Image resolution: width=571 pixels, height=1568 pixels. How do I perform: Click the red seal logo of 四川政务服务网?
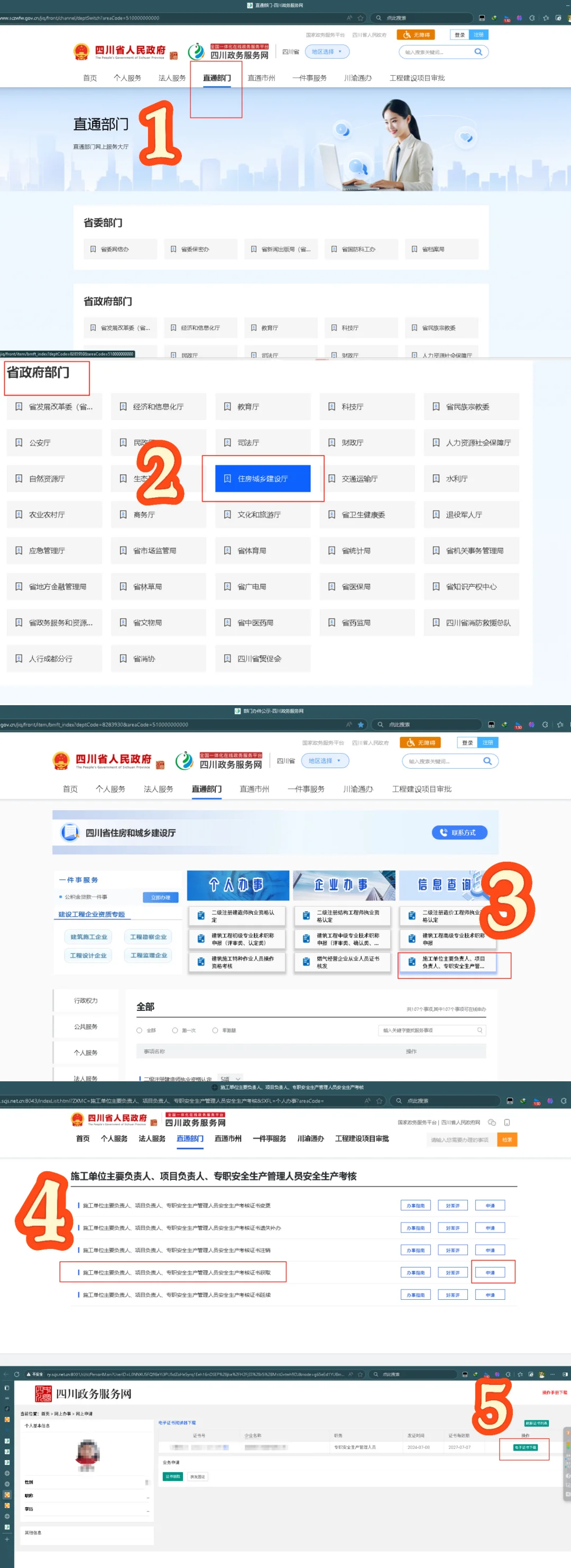43,1394
